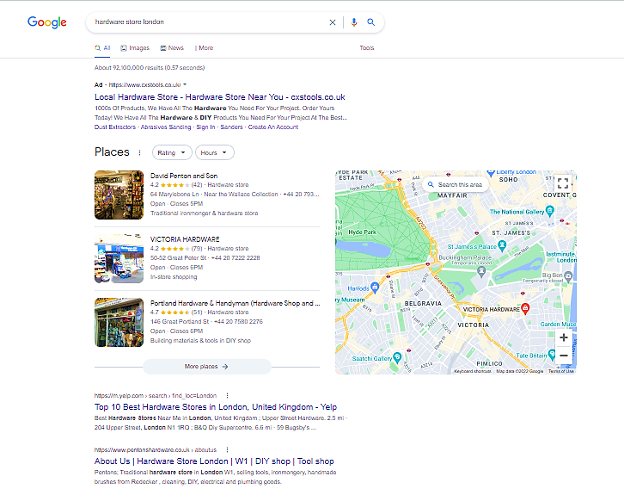The width and height of the screenshot is (624, 496).
Task: Expand the Hours filter dropdown
Action: pyautogui.click(x=214, y=152)
